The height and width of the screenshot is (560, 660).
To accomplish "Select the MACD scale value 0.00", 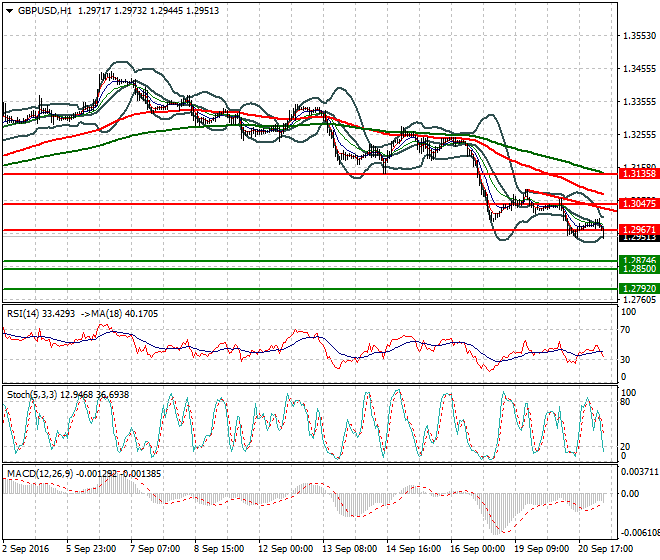I will (x=630, y=493).
